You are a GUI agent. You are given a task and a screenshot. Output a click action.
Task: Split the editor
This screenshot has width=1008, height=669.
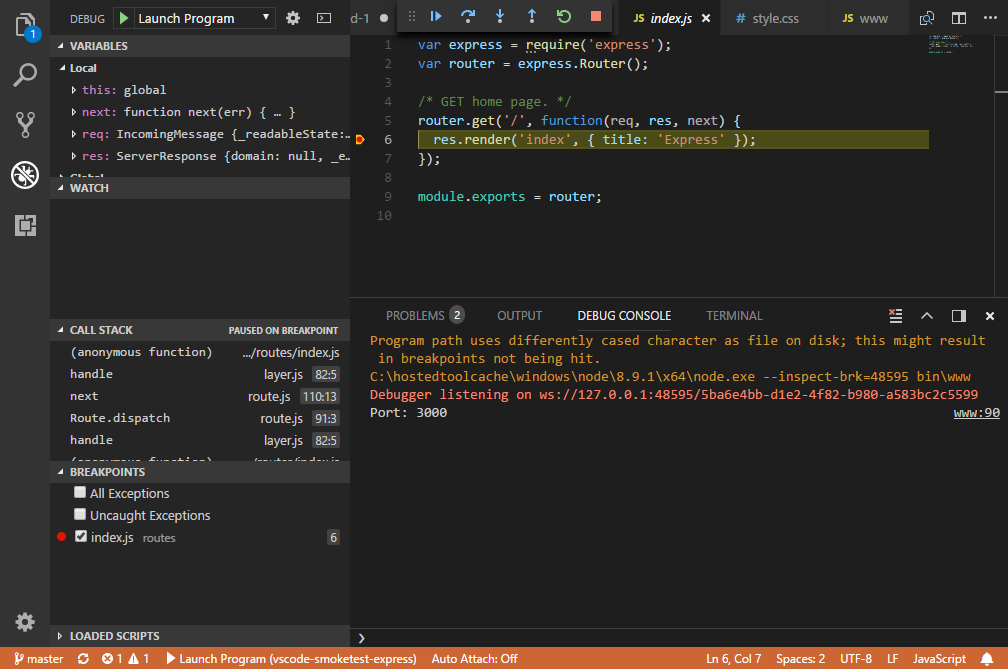pyautogui.click(x=958, y=18)
